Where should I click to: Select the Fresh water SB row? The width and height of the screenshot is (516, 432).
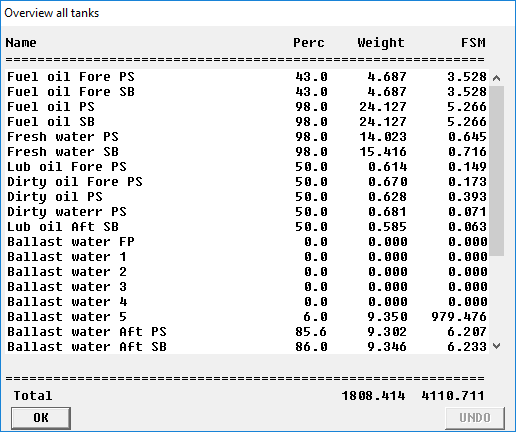(x=247, y=152)
